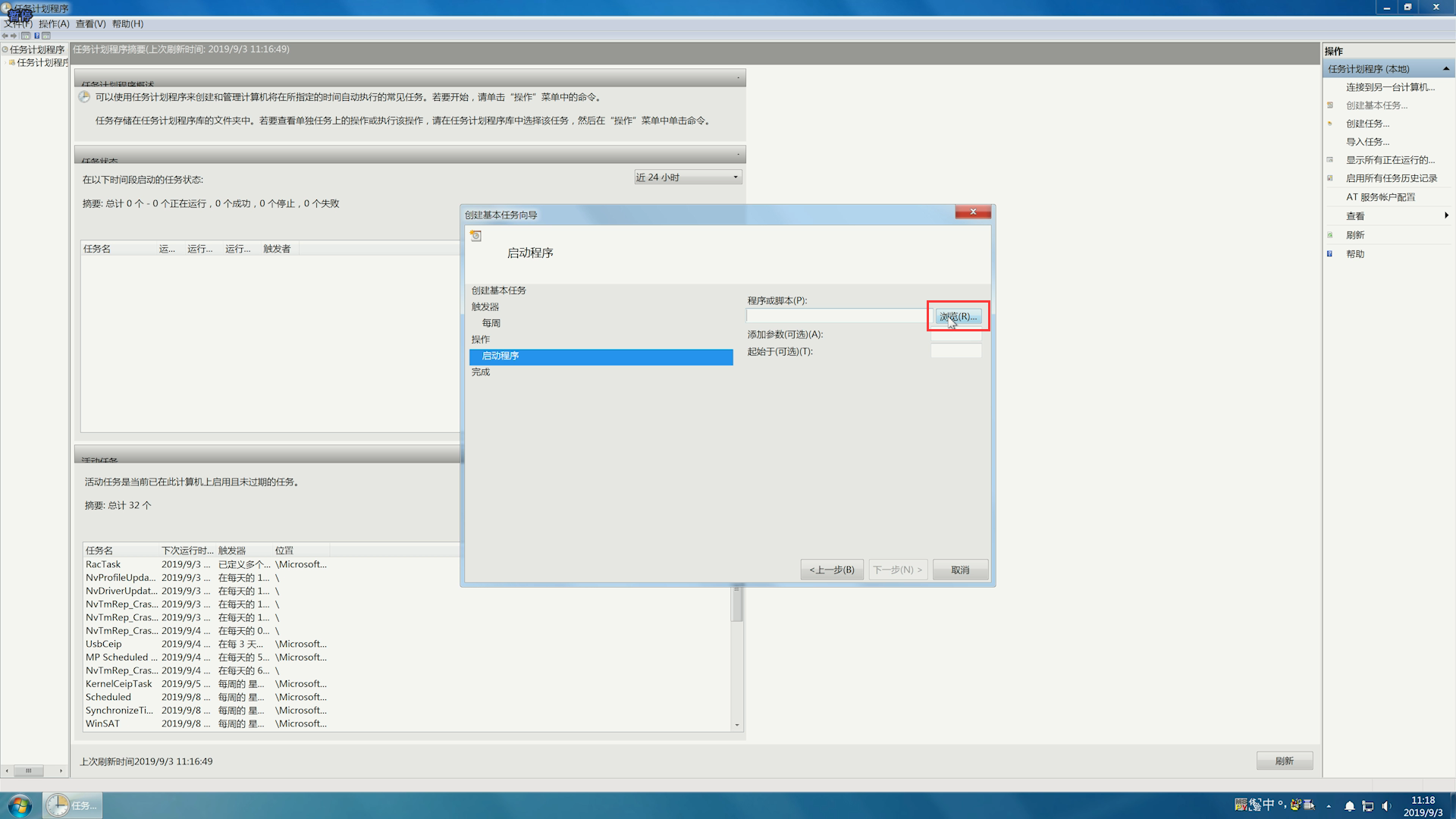
Task: Open the Windows Start orb
Action: pyautogui.click(x=20, y=805)
